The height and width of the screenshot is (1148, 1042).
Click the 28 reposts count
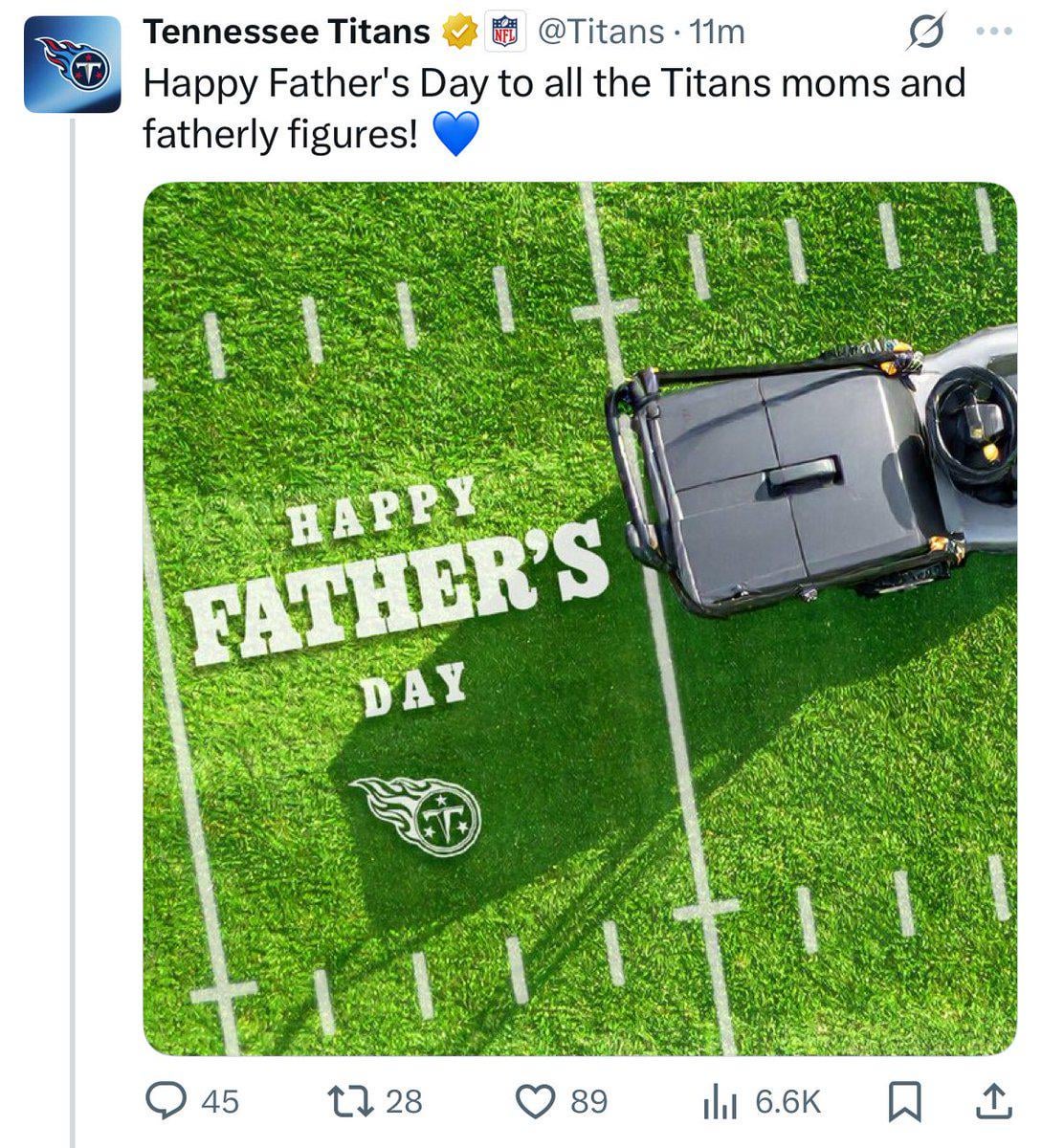[x=403, y=1101]
